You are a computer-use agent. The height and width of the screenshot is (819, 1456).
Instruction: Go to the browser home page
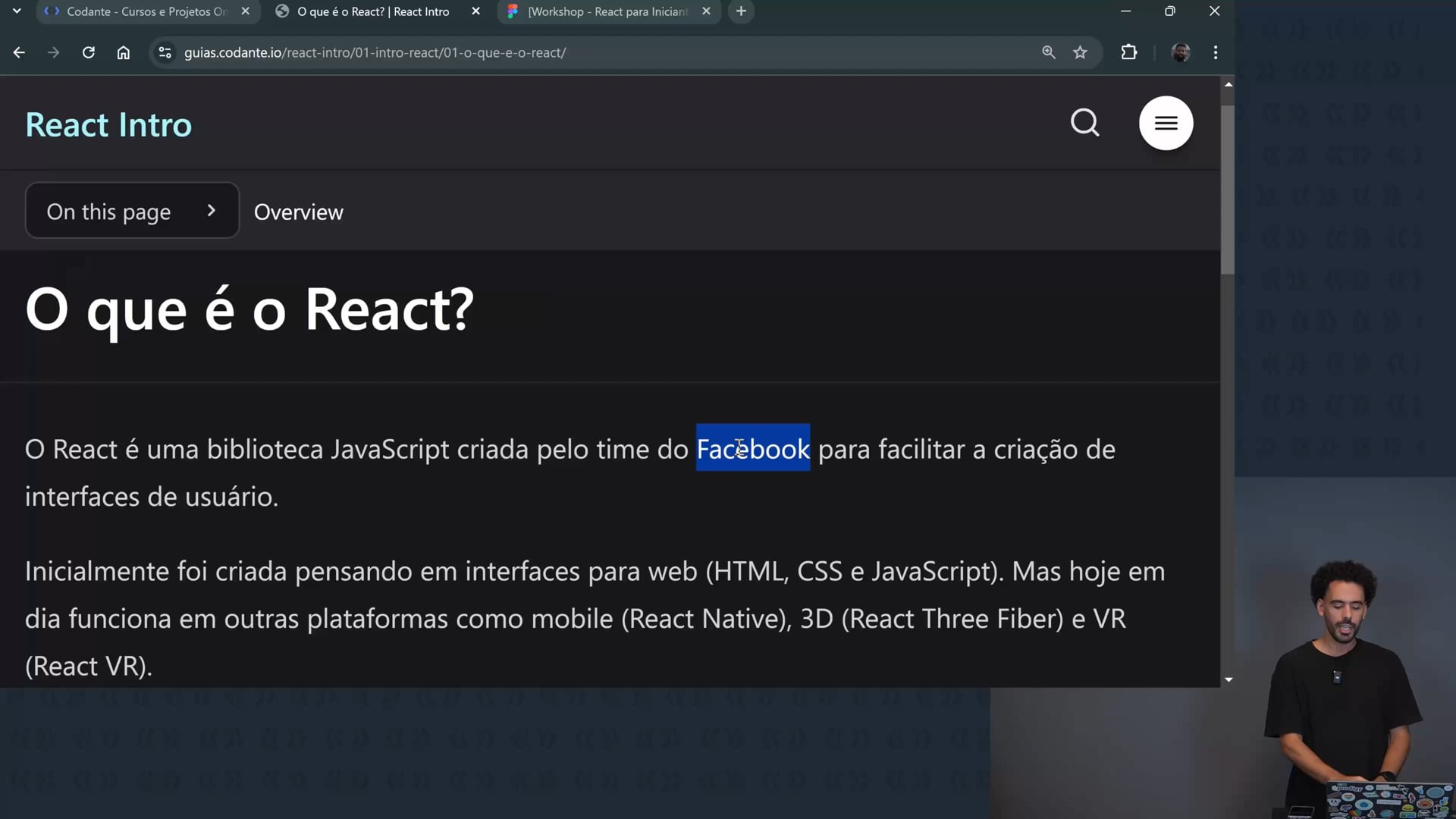[124, 52]
